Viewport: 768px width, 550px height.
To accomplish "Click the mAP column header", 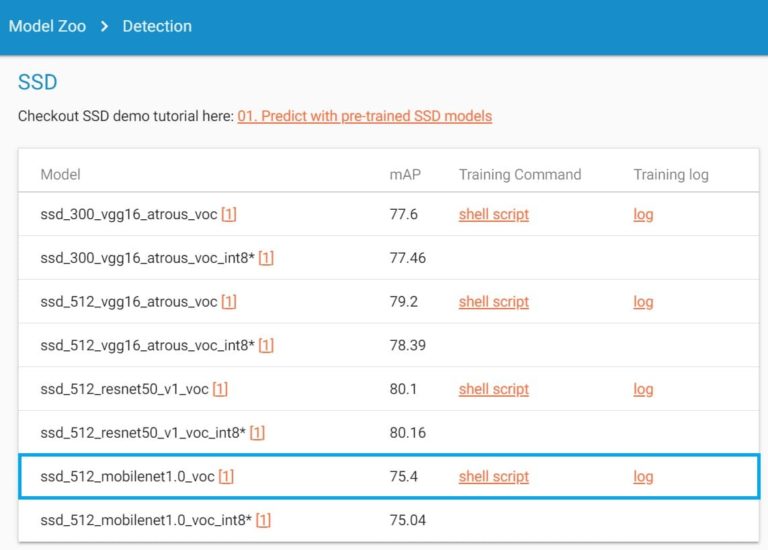I will click(405, 174).
